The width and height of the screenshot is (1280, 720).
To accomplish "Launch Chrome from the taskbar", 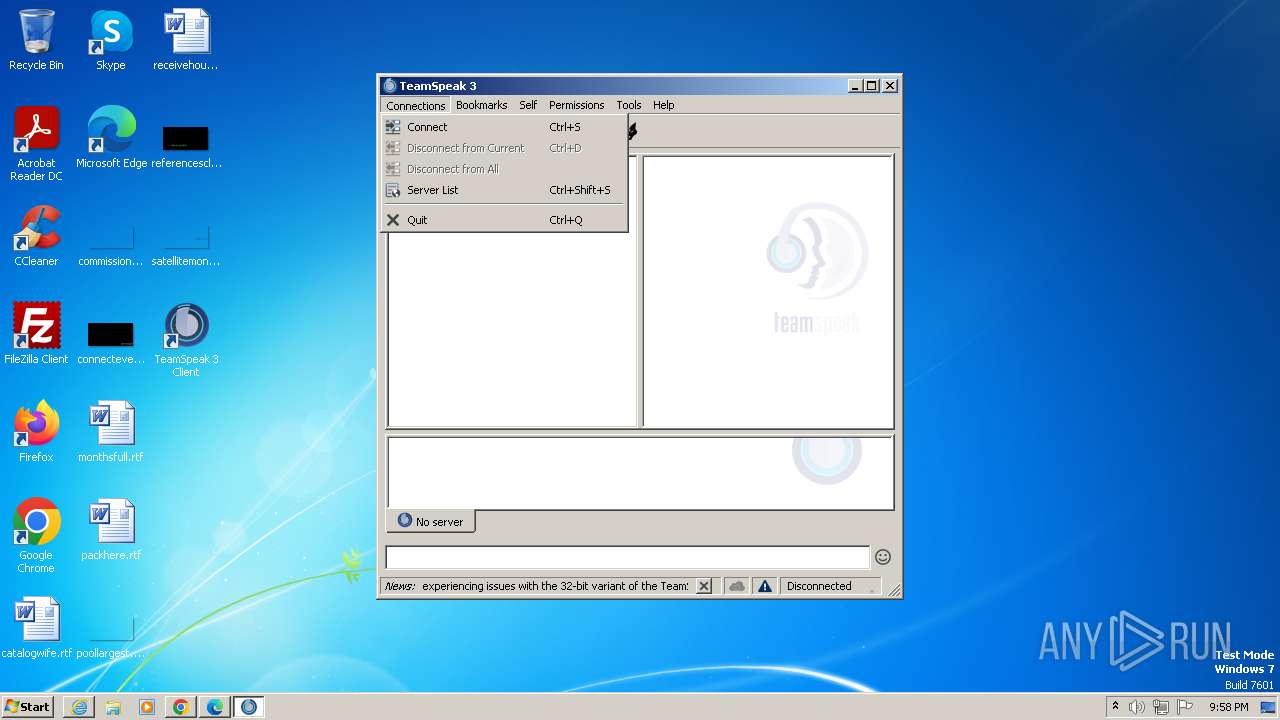I will coord(181,707).
